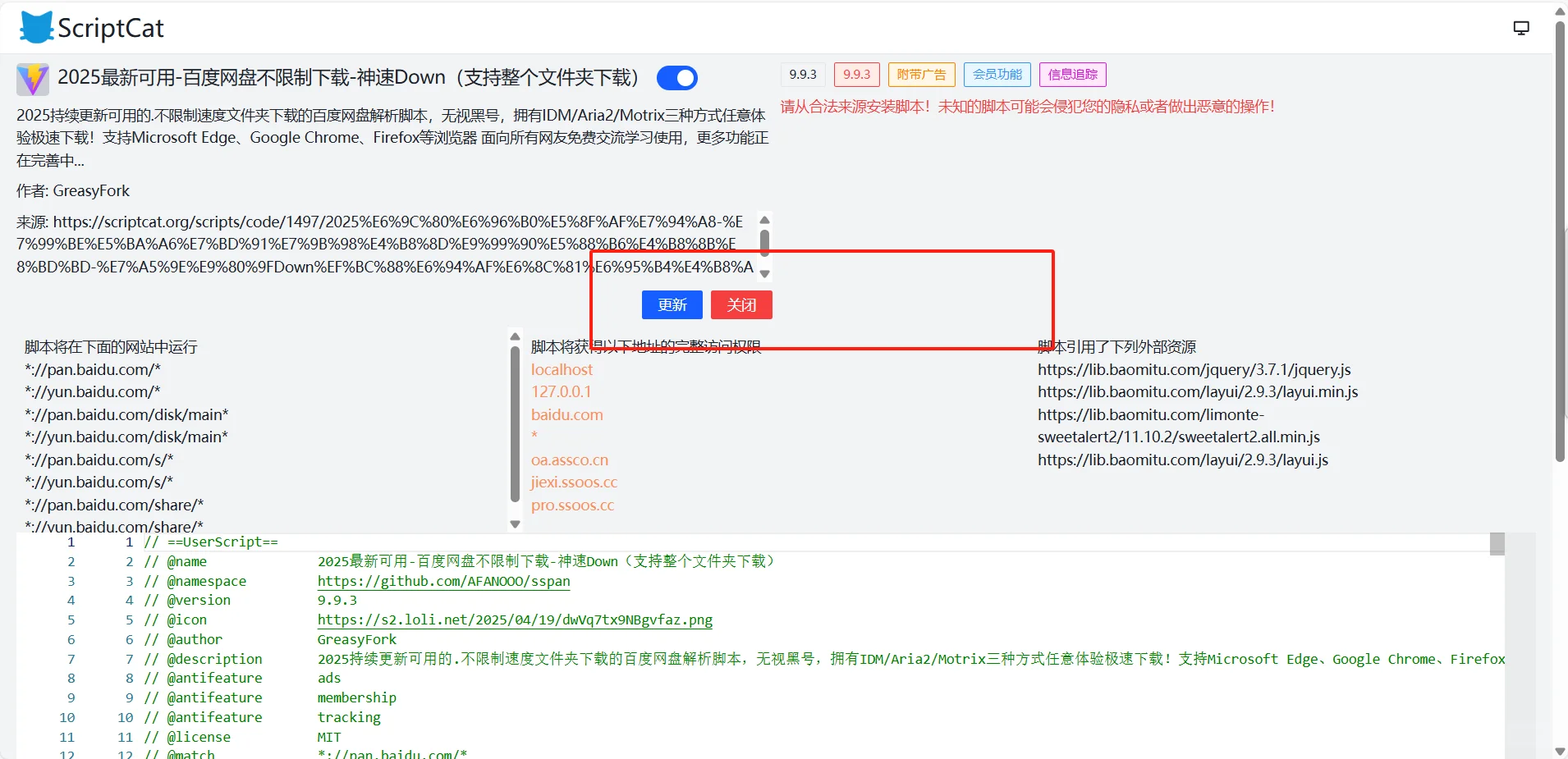Click pro.ssoos.cc in the access permission list

click(x=572, y=505)
